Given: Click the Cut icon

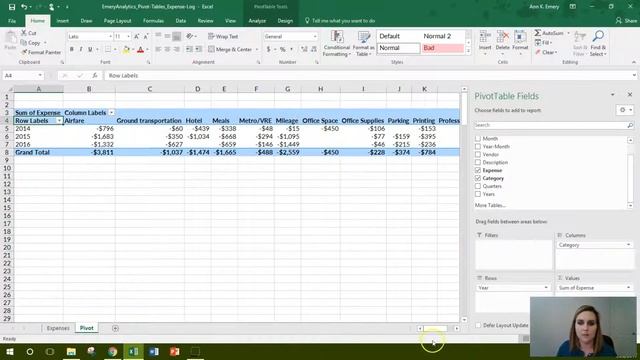Looking at the screenshot, I should (29, 33).
